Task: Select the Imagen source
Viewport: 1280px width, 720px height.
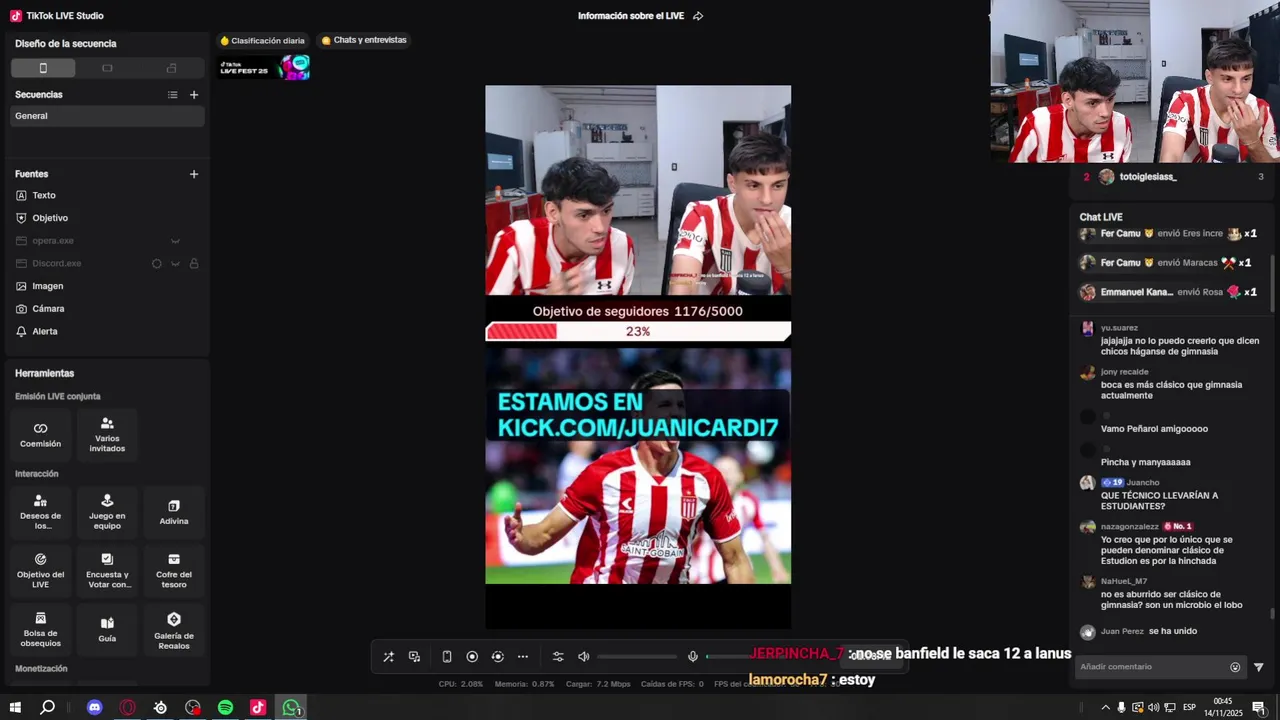Action: (107, 286)
